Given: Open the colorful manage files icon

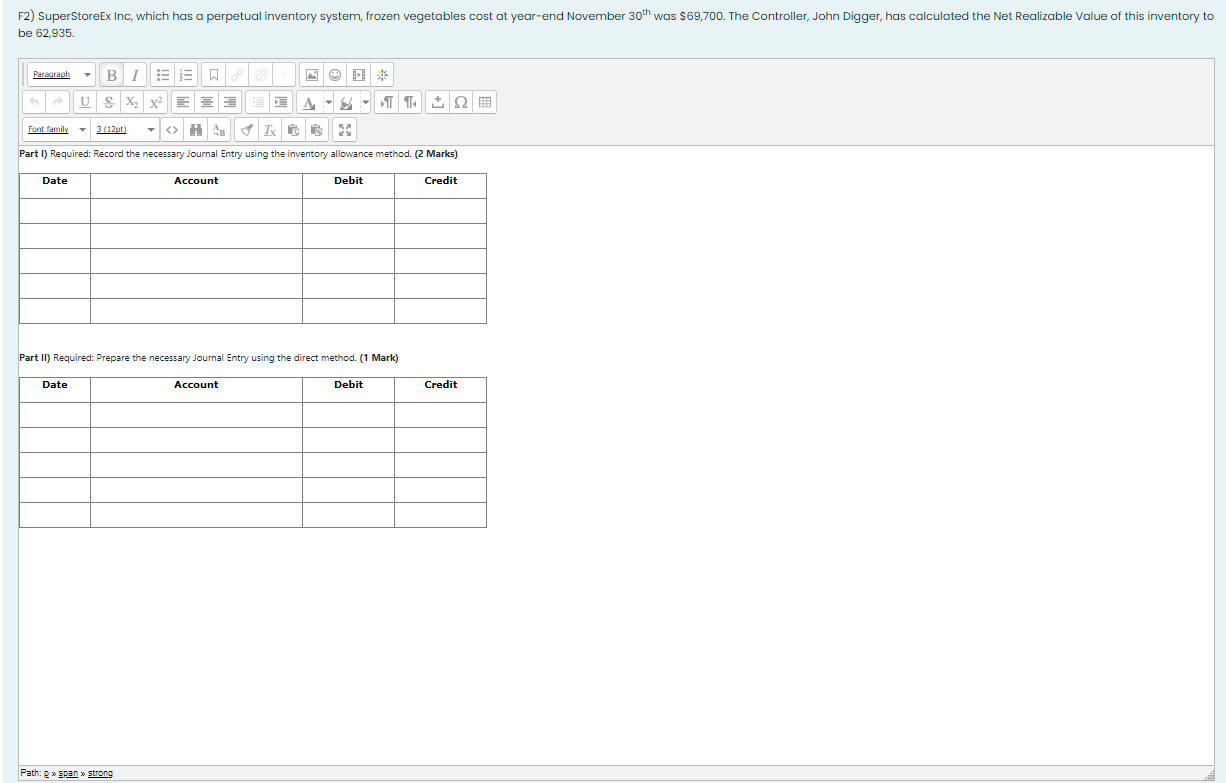Looking at the screenshot, I should pos(382,75).
